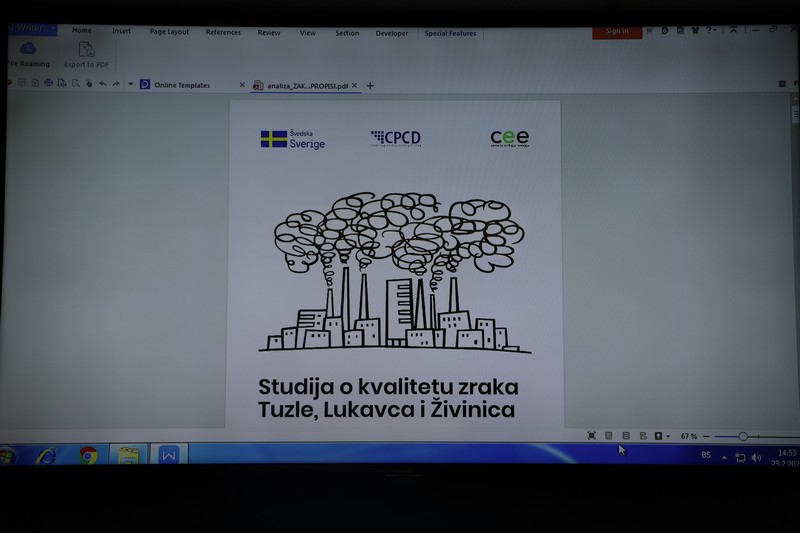Image resolution: width=800 pixels, height=533 pixels.
Task: Add a new document tab with plus
Action: point(370,86)
